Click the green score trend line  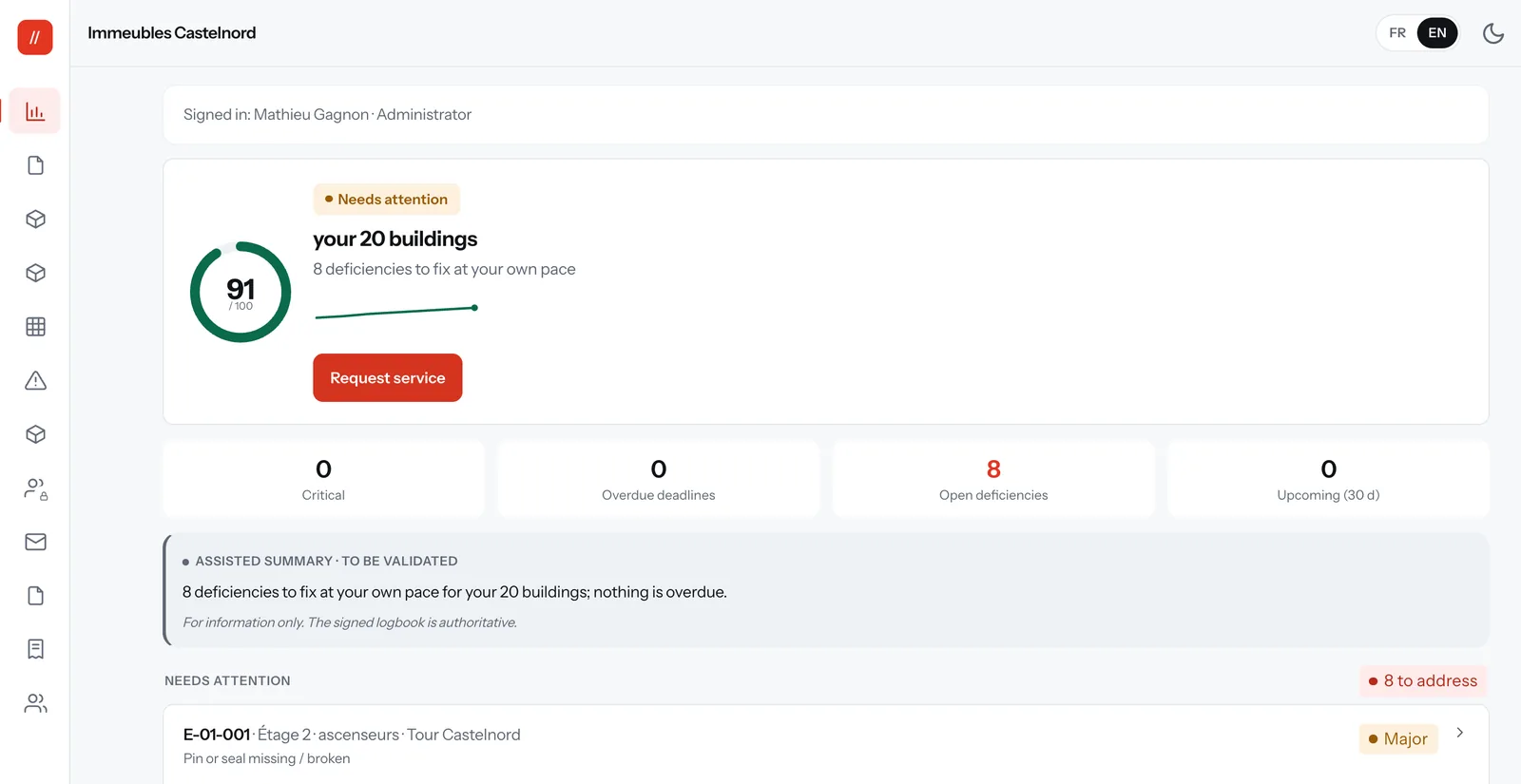[396, 312]
